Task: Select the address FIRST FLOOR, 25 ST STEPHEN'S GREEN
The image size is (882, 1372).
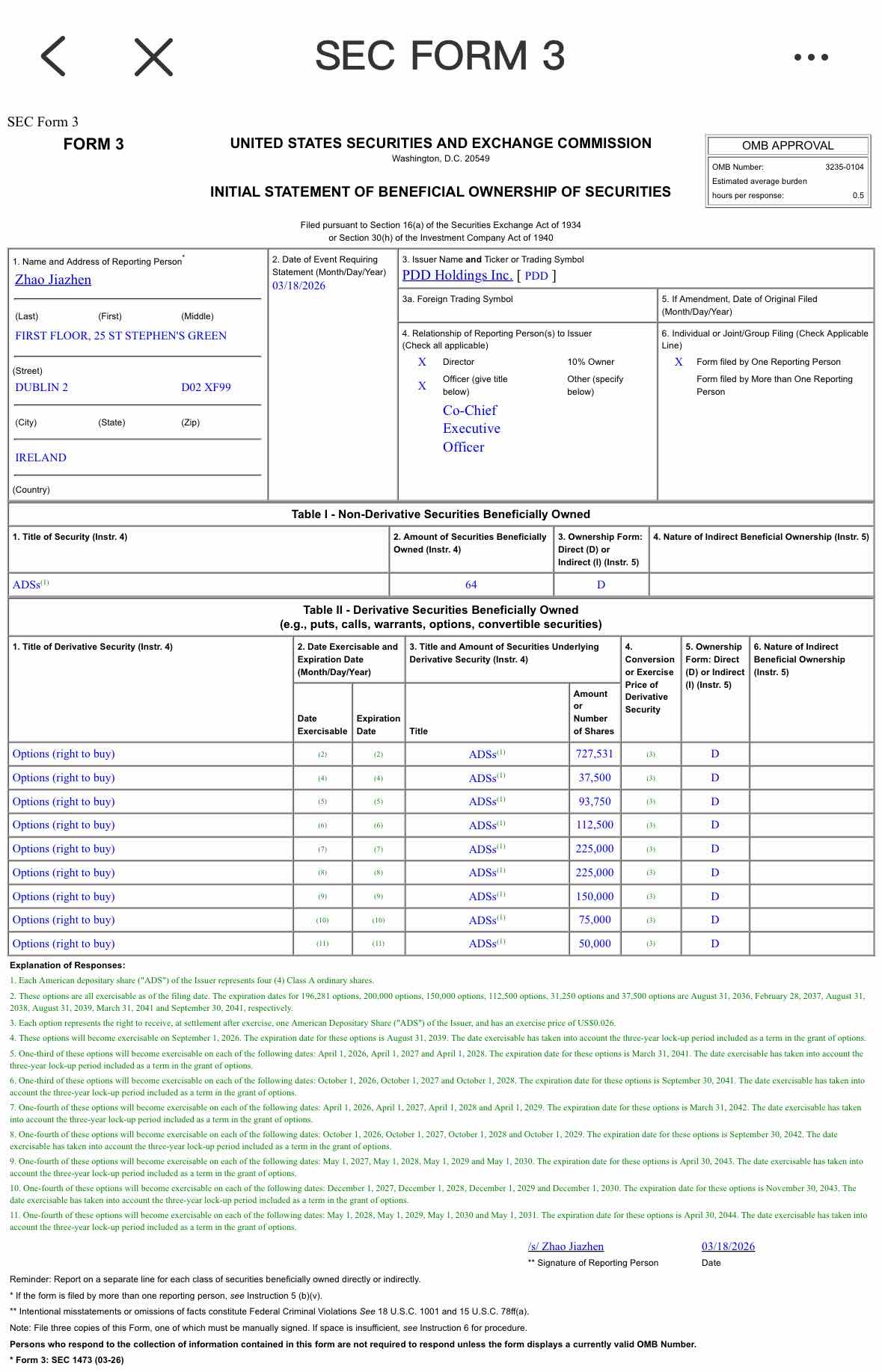Action: click(120, 336)
